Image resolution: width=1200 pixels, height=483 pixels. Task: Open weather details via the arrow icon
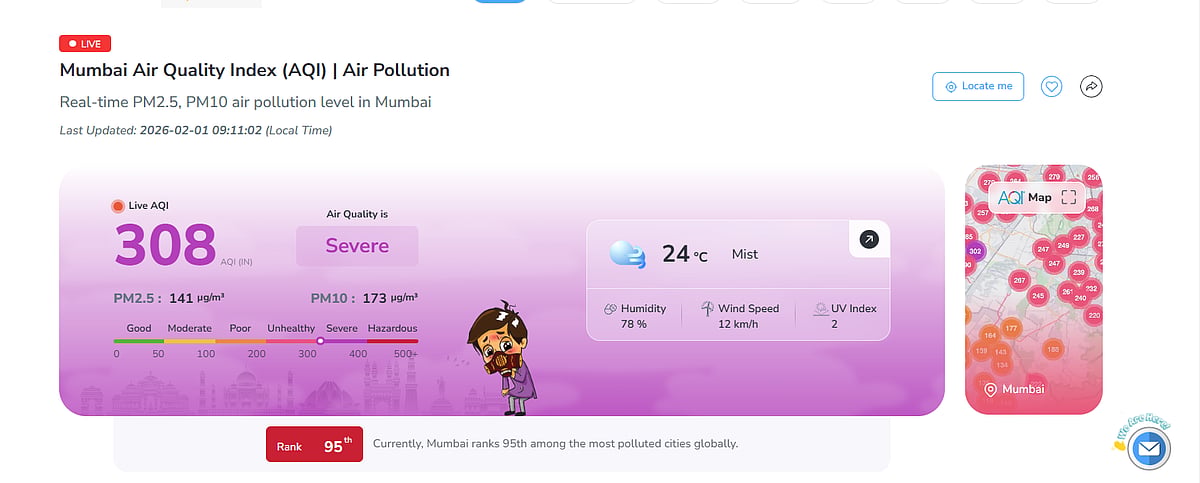click(869, 239)
